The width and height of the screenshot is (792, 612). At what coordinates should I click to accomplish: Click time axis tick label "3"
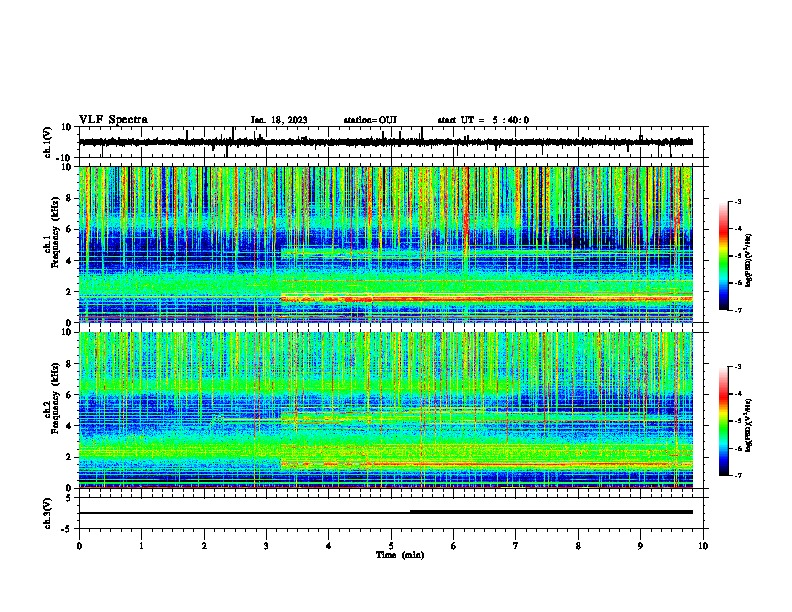(x=266, y=546)
